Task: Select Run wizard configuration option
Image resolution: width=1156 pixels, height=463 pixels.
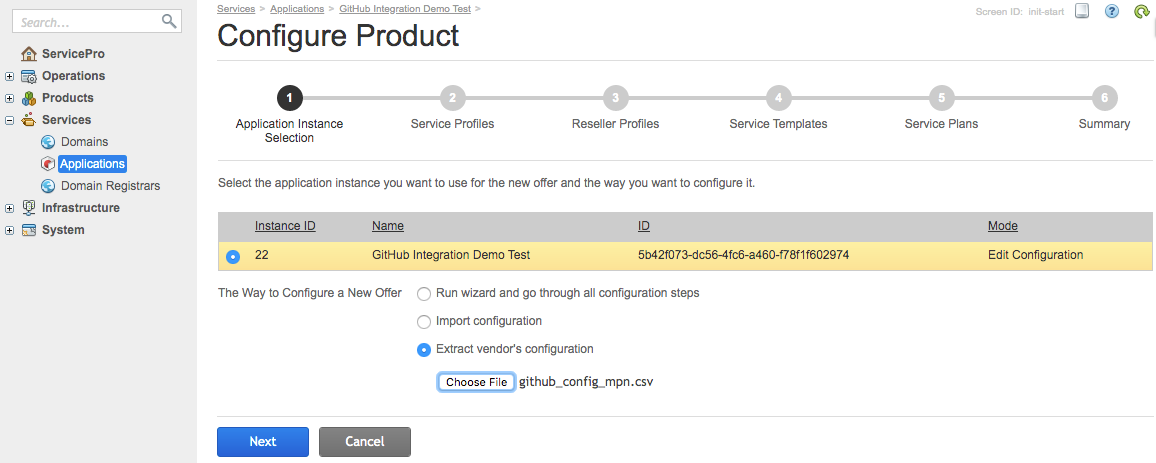Action: click(424, 294)
